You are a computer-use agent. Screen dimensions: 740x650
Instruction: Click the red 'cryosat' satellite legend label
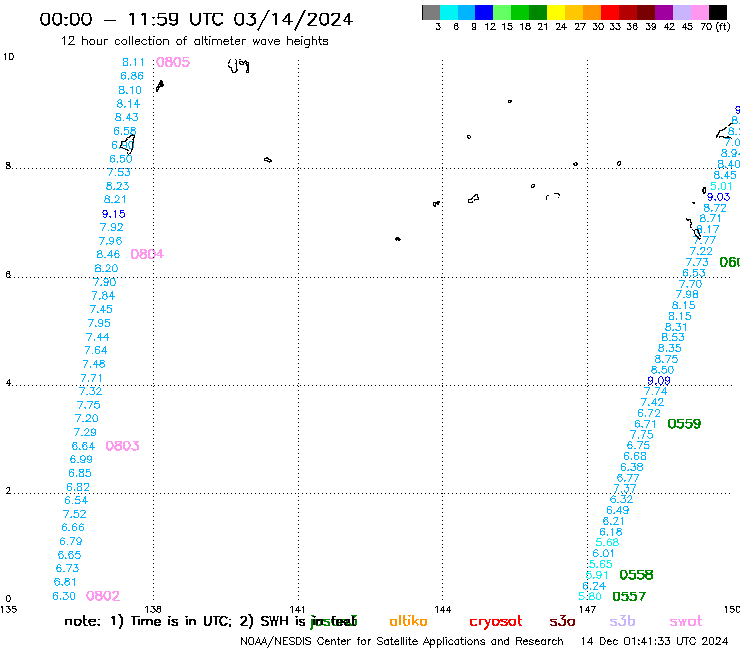click(496, 622)
